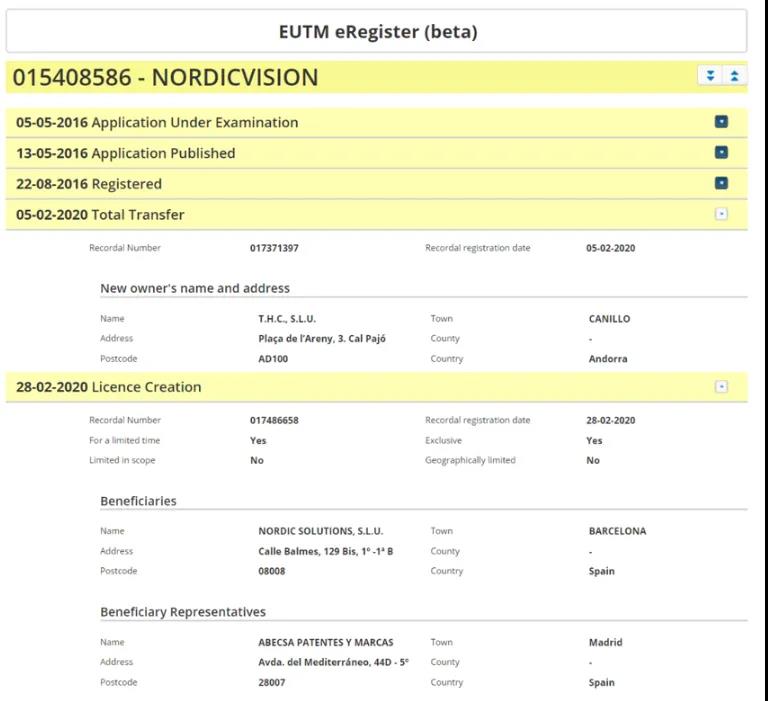Click the 'Exclusive' label
Viewport: 768px width, 701px height.
tap(443, 440)
